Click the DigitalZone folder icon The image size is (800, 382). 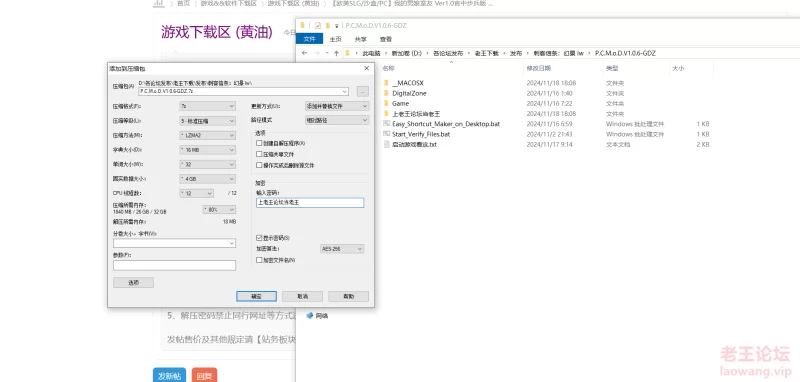(386, 93)
